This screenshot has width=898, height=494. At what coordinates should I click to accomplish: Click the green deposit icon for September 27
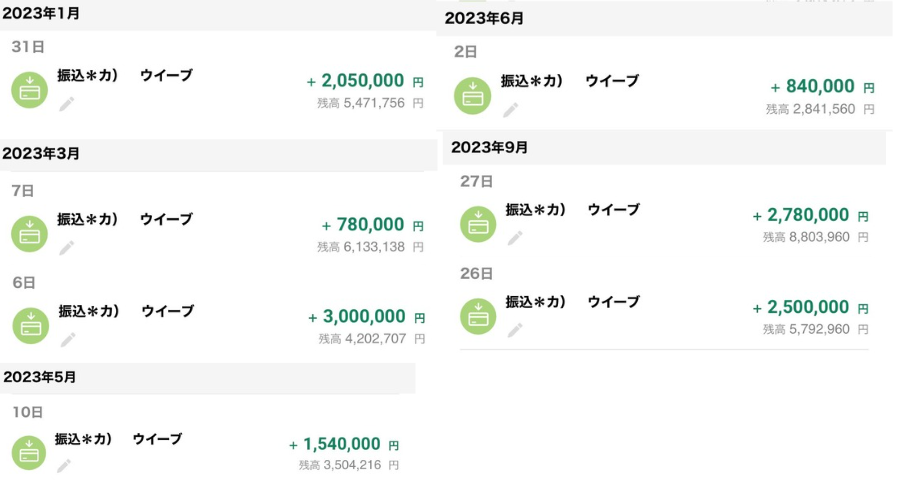point(478,224)
